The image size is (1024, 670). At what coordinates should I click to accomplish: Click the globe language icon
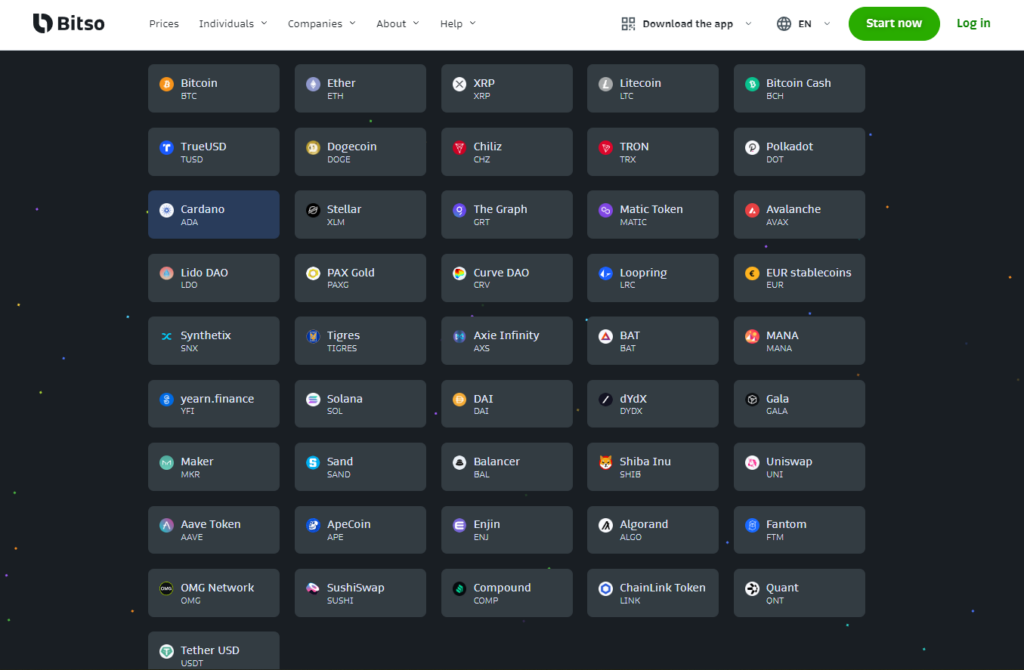(x=784, y=24)
